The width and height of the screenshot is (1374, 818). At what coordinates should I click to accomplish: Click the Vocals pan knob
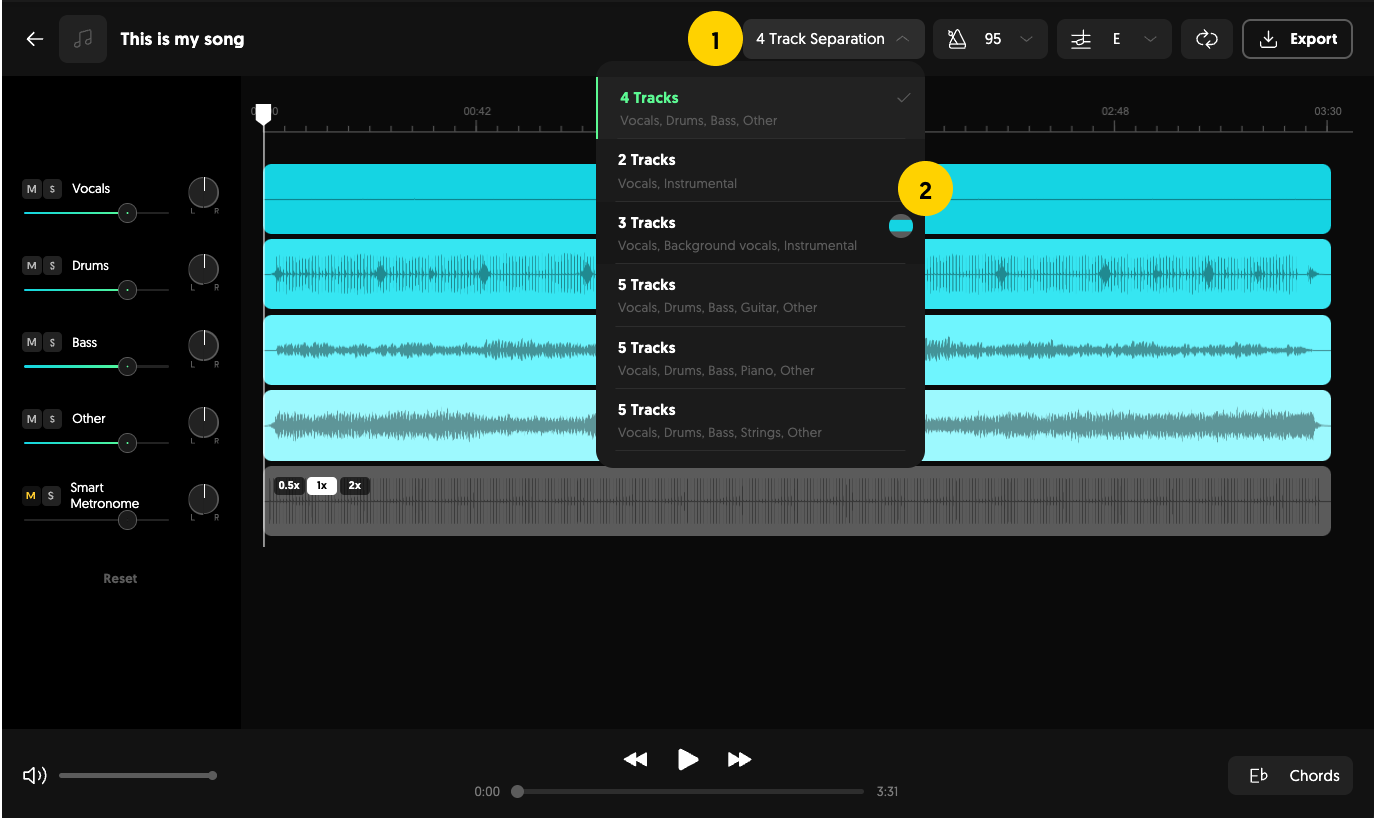tap(203, 192)
